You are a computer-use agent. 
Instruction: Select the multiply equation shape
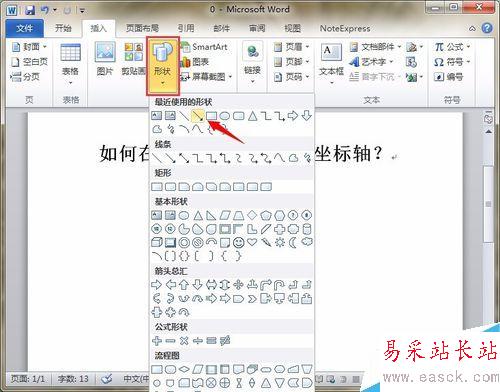pos(184,341)
